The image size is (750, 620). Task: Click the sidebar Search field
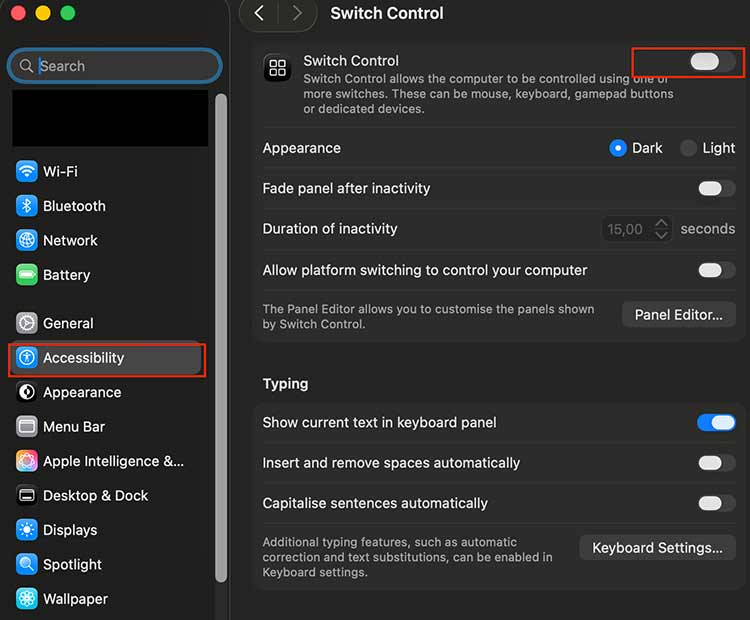tap(114, 66)
